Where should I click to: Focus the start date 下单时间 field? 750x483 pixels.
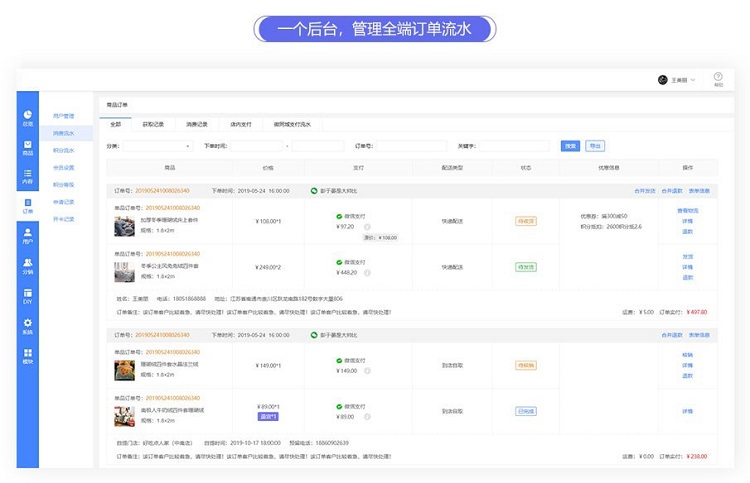coord(256,146)
